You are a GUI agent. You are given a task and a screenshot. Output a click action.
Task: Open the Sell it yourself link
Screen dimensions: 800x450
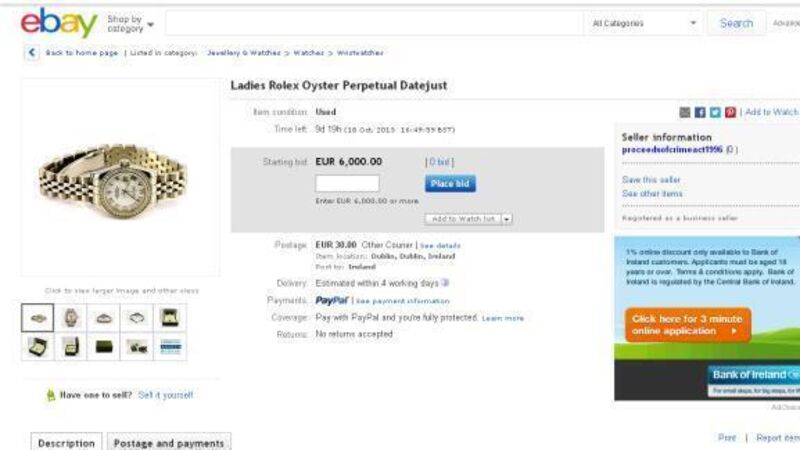tap(165, 396)
